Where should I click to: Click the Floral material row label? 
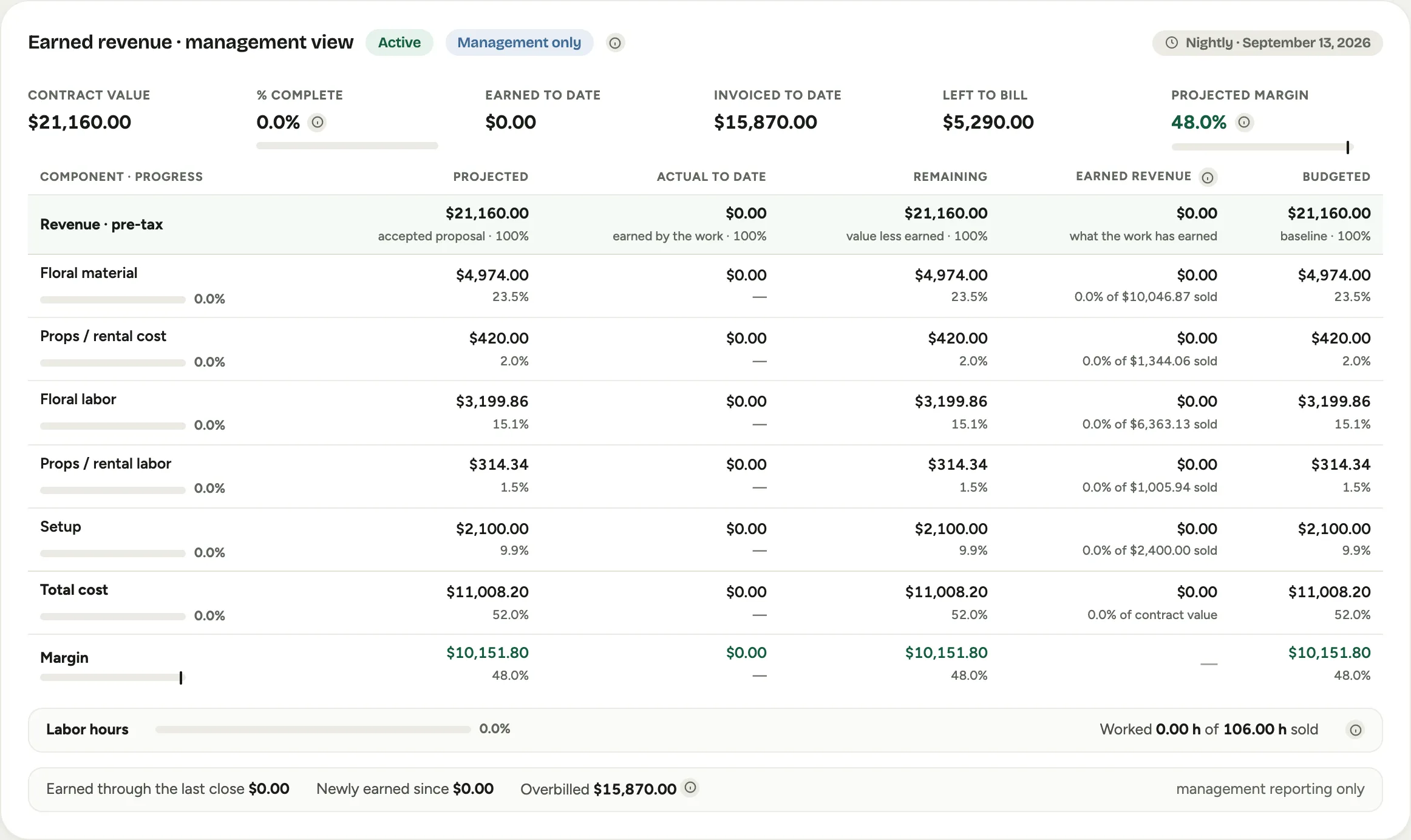click(89, 273)
